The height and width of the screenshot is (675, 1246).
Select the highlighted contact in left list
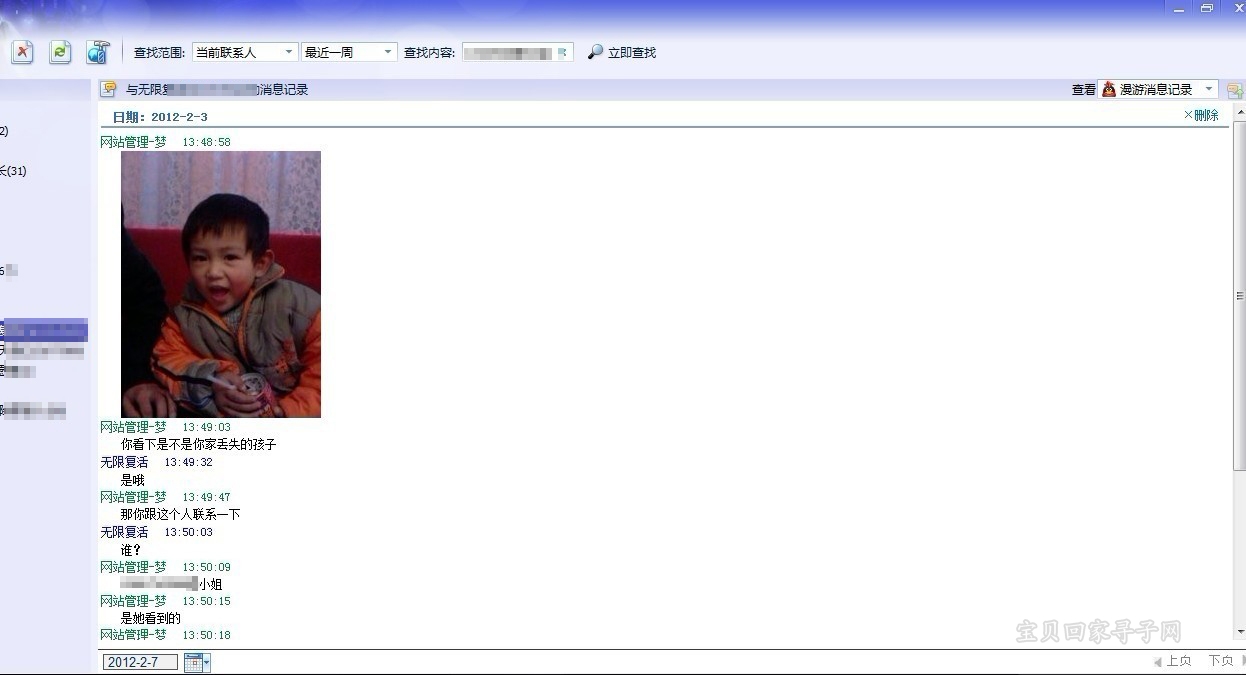tap(44, 330)
